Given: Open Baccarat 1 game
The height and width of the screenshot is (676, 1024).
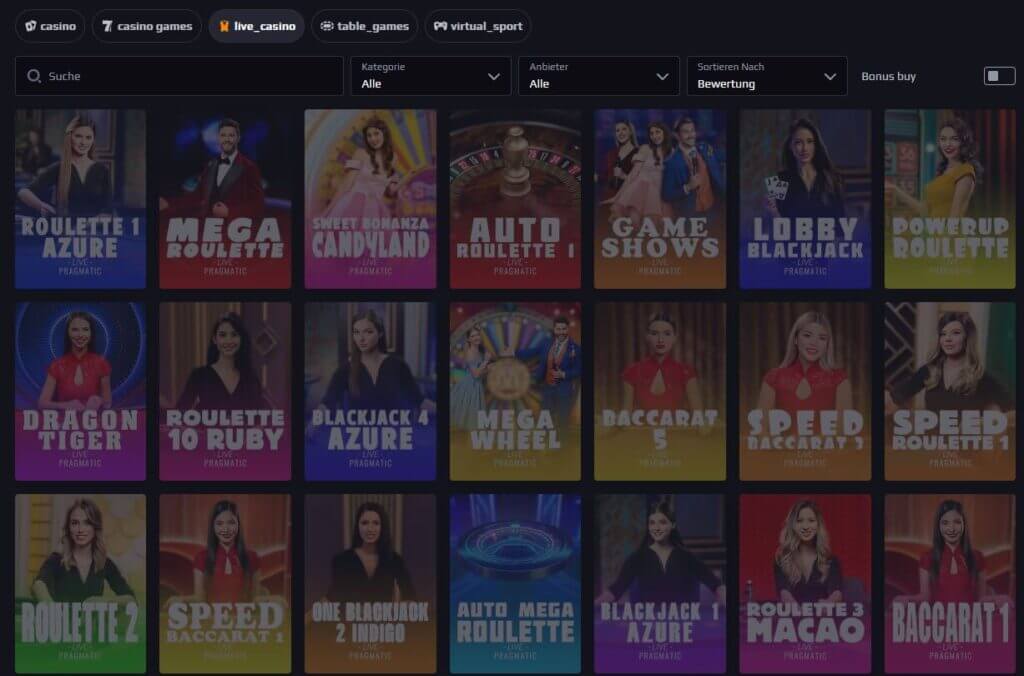Looking at the screenshot, I should [950, 583].
